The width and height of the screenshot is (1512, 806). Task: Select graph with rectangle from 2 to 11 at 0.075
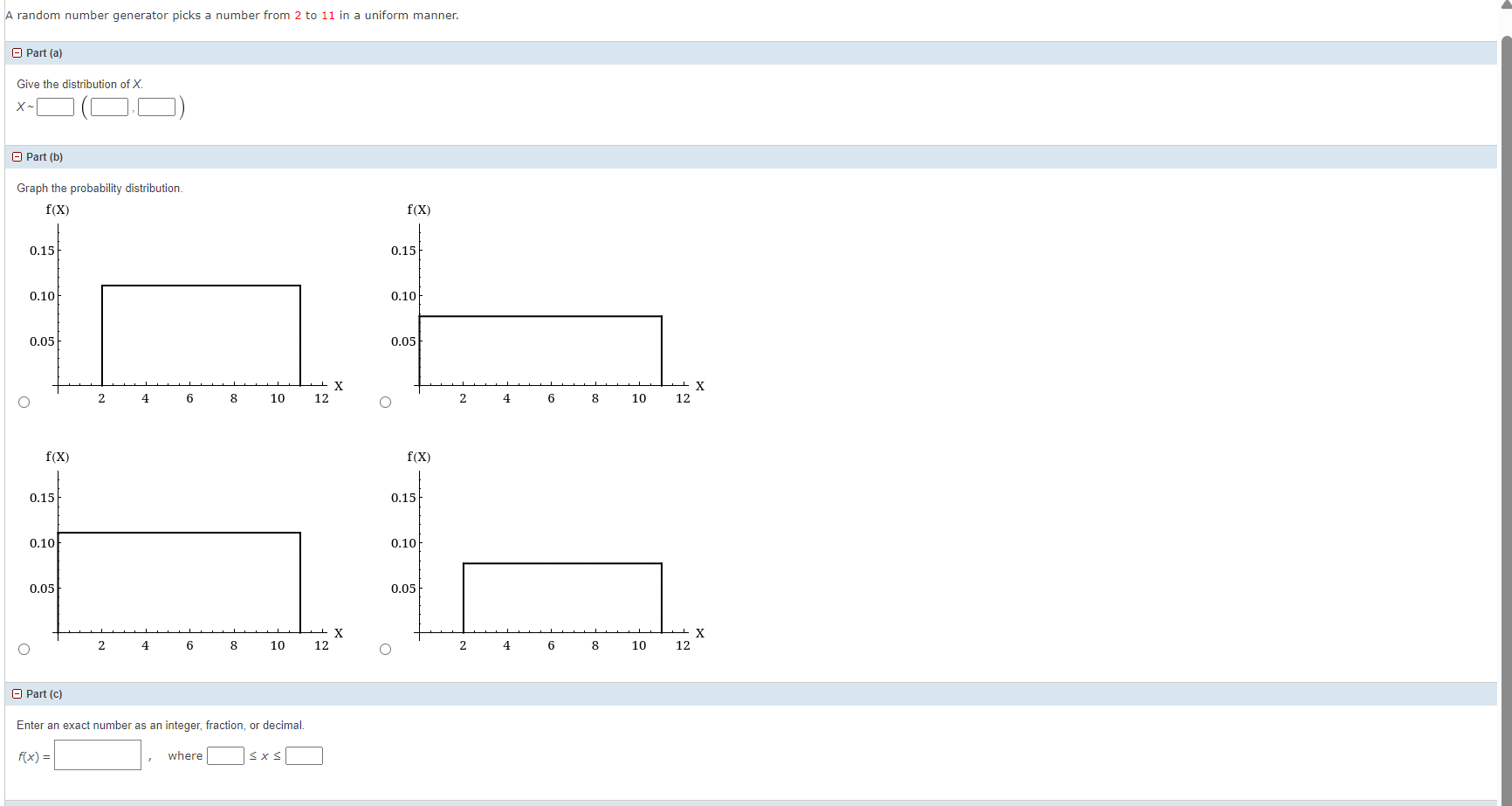click(x=385, y=650)
